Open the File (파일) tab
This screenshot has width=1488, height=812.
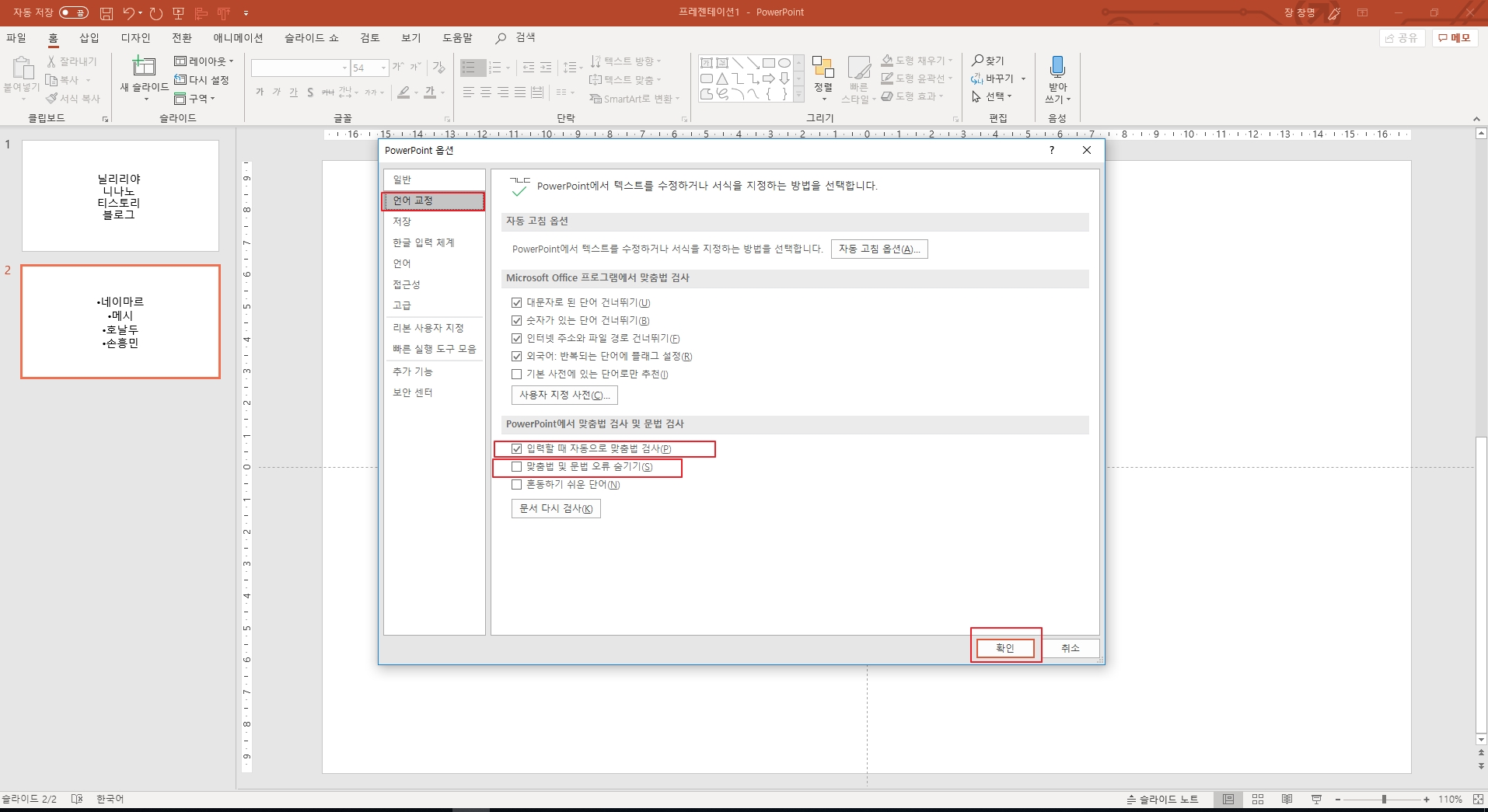16,38
